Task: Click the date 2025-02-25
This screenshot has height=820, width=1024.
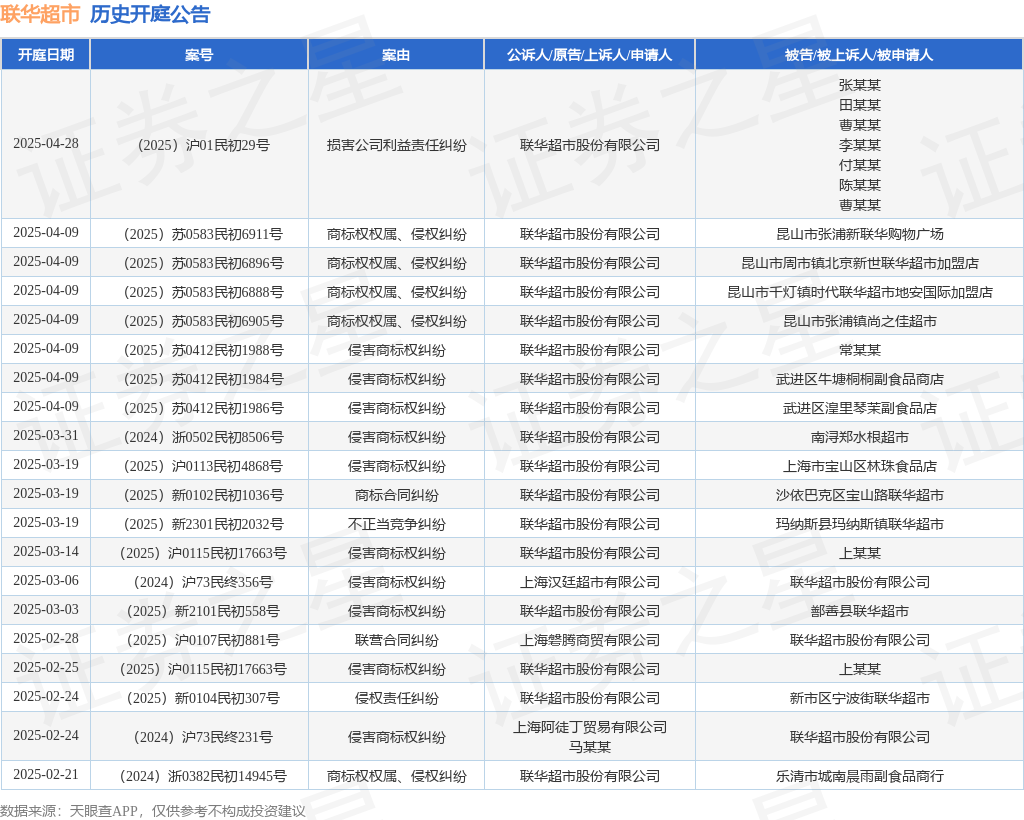Action: [x=46, y=668]
